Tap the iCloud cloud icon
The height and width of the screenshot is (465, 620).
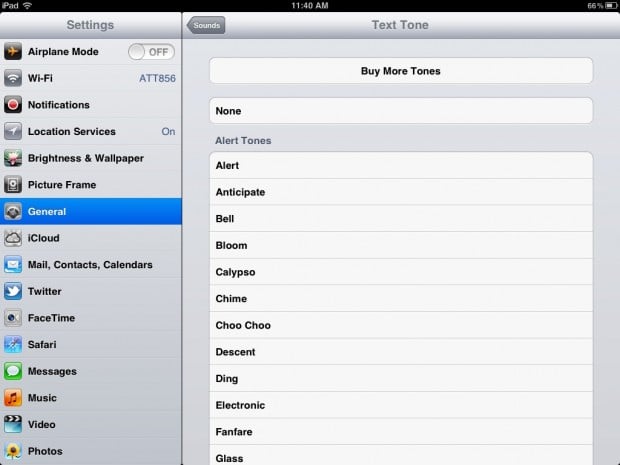point(13,238)
